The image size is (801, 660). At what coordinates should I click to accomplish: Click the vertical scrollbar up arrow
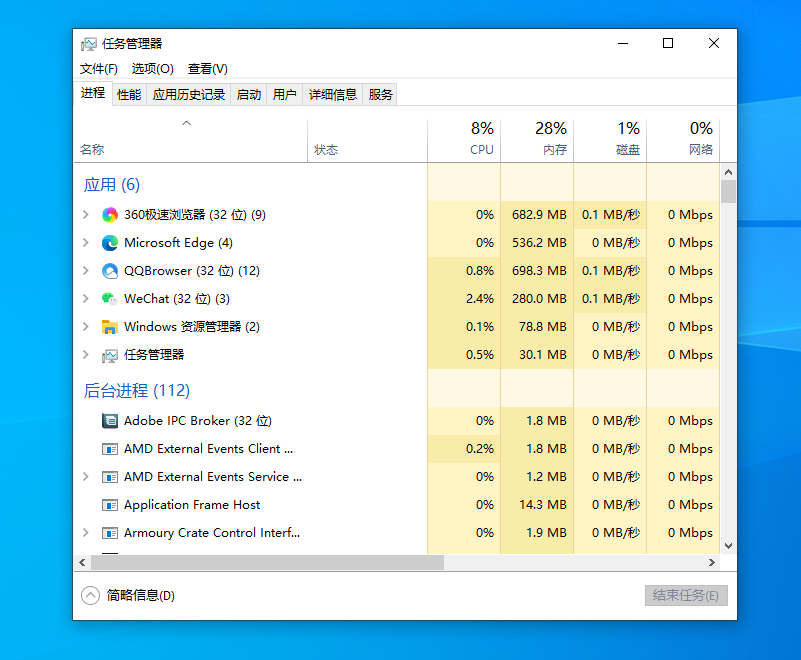click(728, 172)
